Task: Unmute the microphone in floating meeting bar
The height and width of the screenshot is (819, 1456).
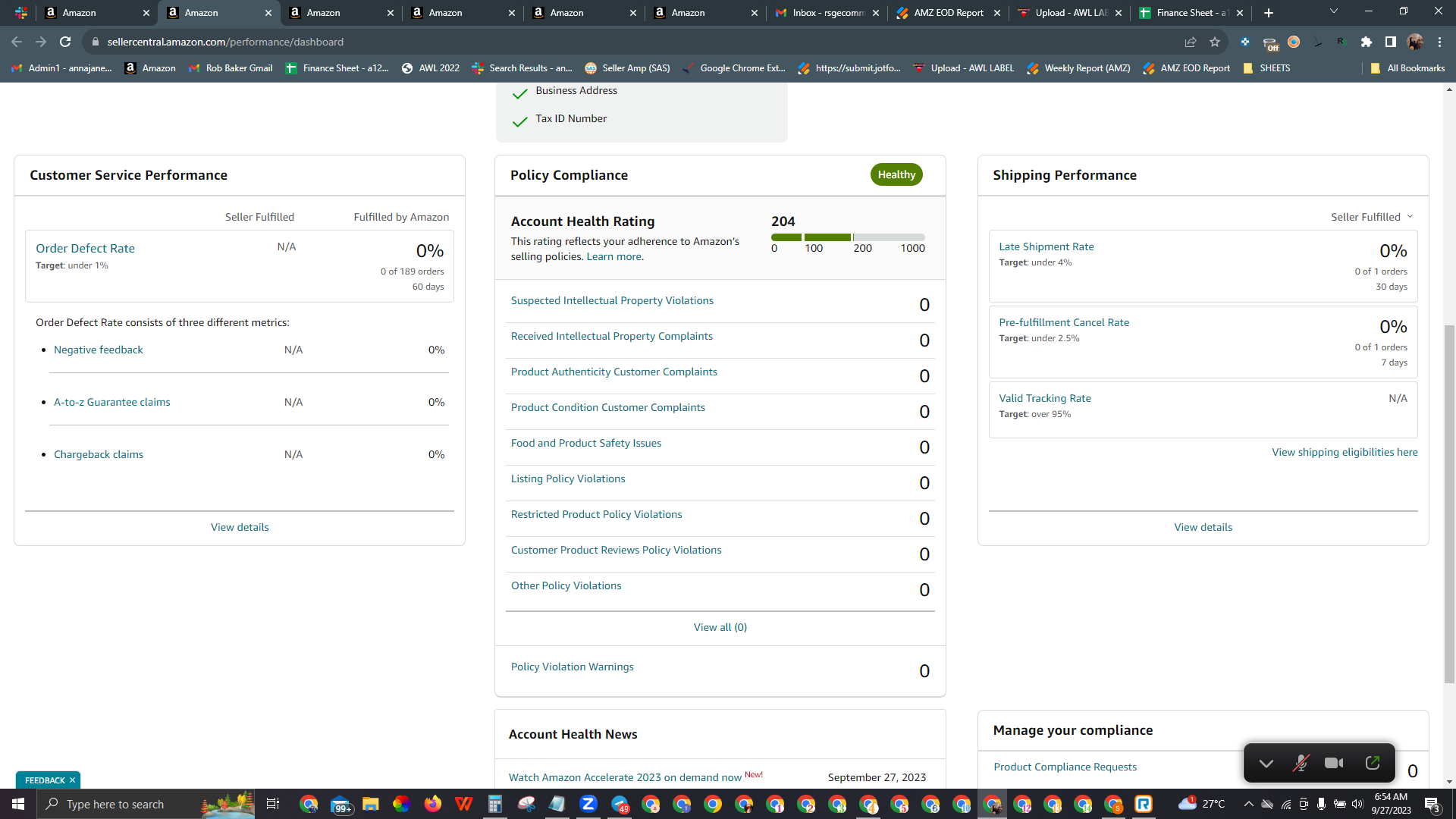Action: (x=1301, y=763)
